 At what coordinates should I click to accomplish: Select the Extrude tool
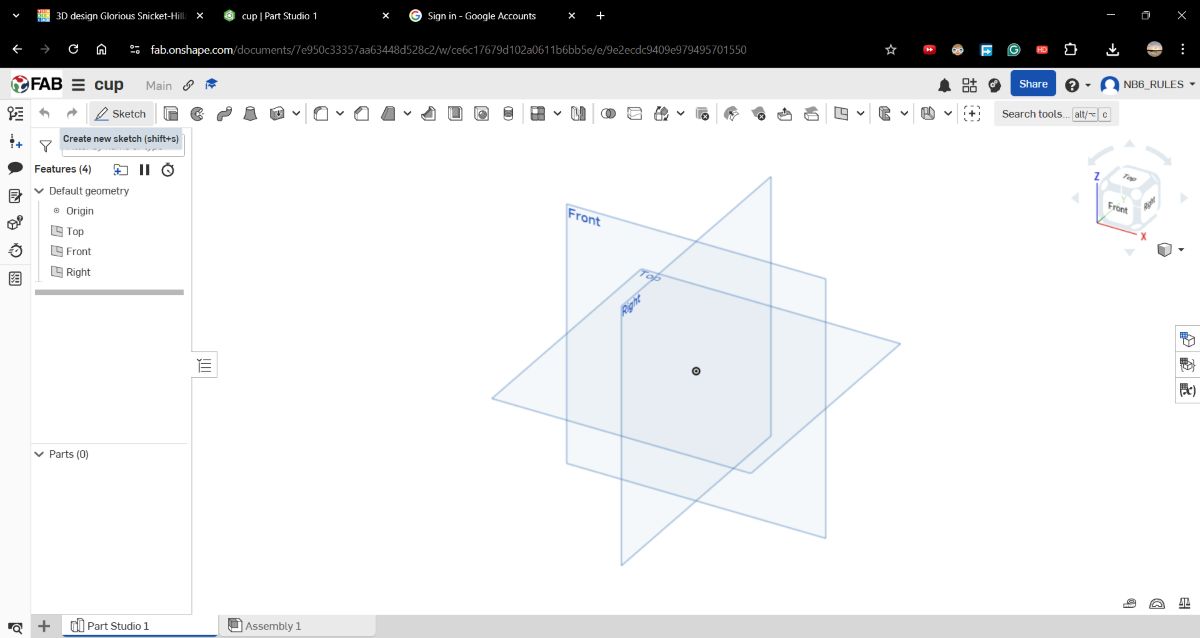(170, 113)
